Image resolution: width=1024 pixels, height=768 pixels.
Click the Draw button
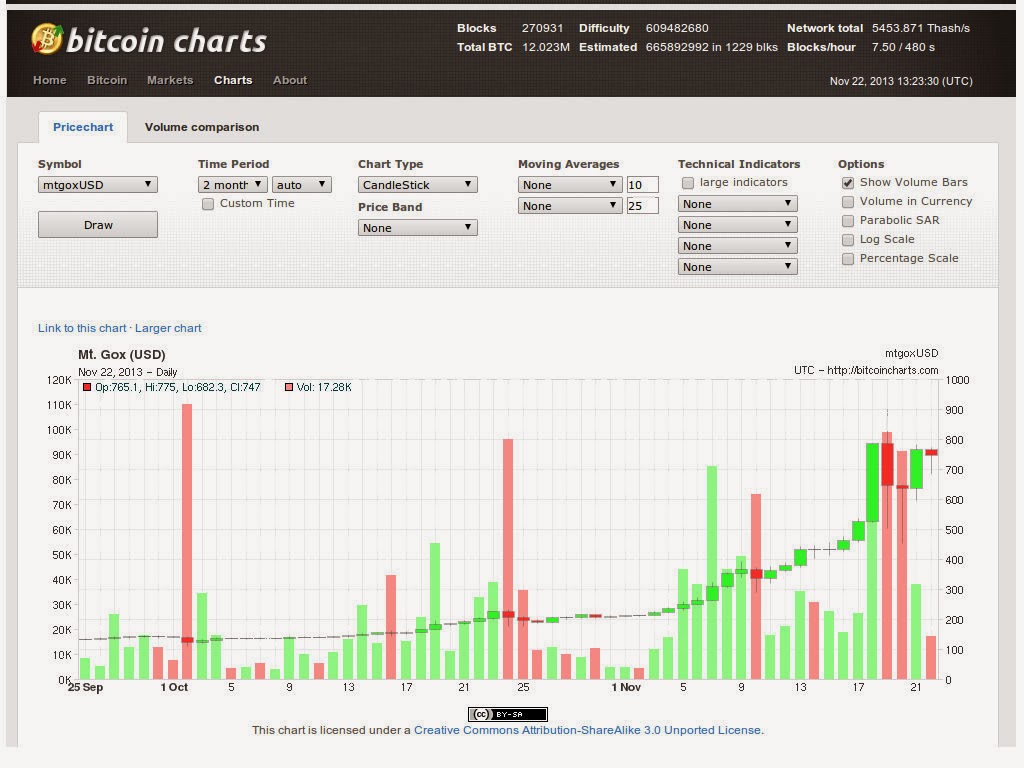point(97,225)
